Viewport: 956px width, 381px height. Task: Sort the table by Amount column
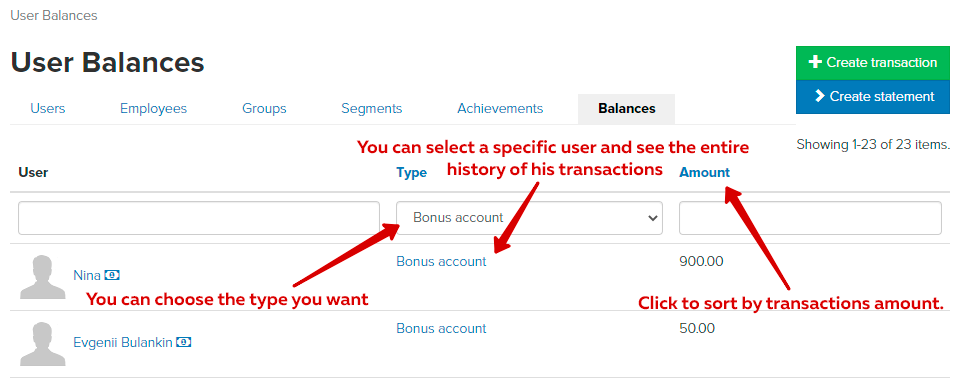pos(704,173)
